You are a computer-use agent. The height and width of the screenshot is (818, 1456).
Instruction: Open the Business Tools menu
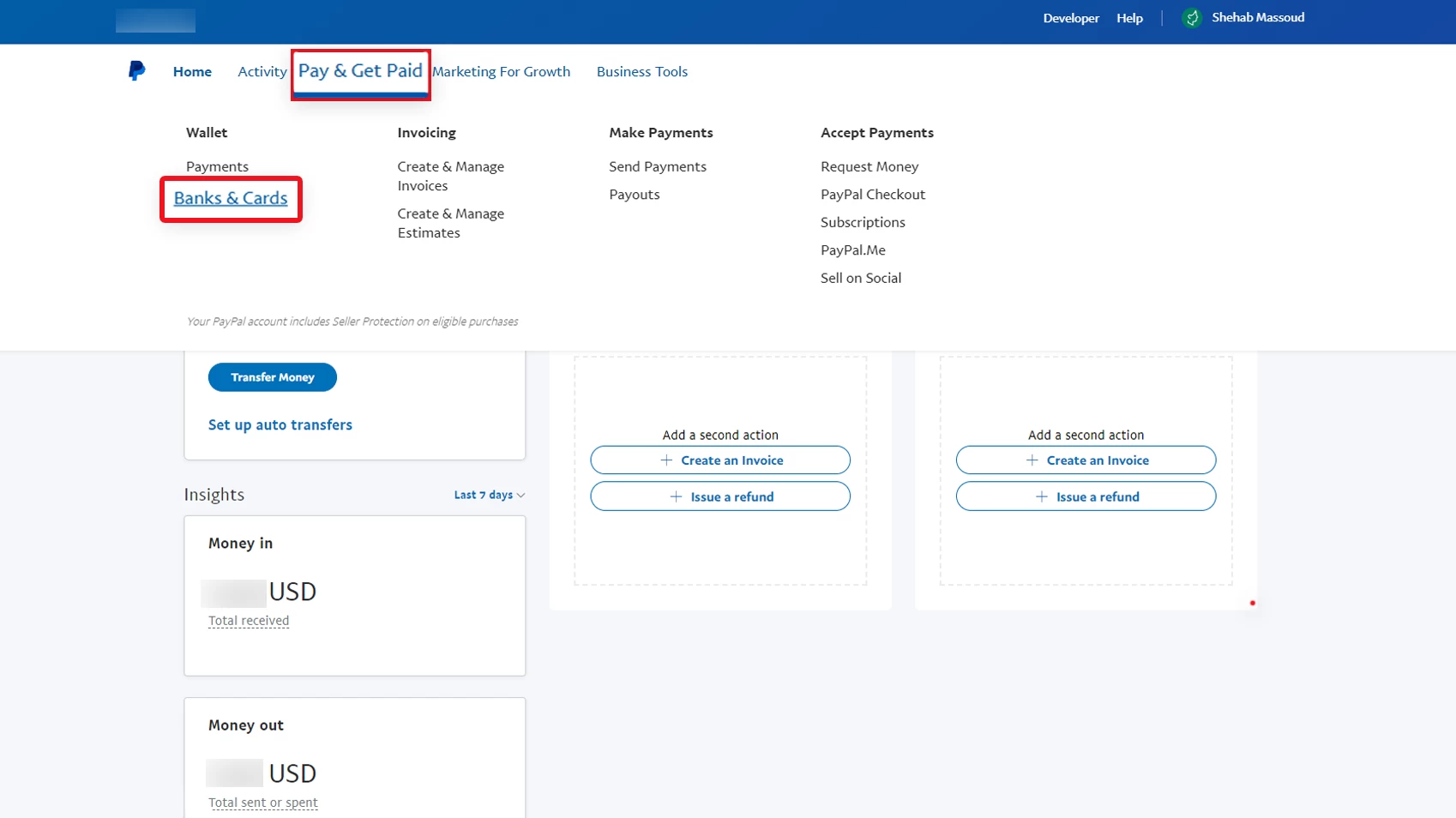[x=642, y=72]
